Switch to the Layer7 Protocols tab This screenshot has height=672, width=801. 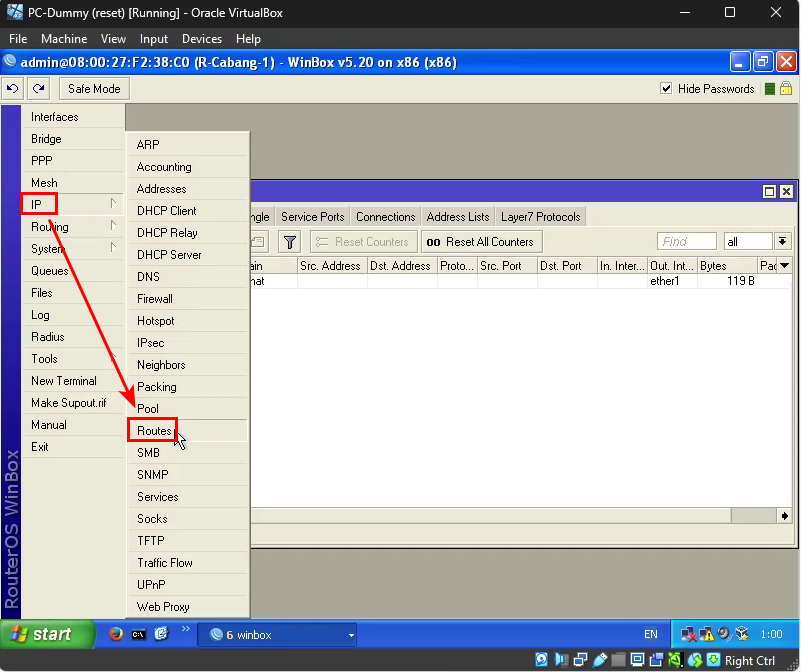(540, 217)
